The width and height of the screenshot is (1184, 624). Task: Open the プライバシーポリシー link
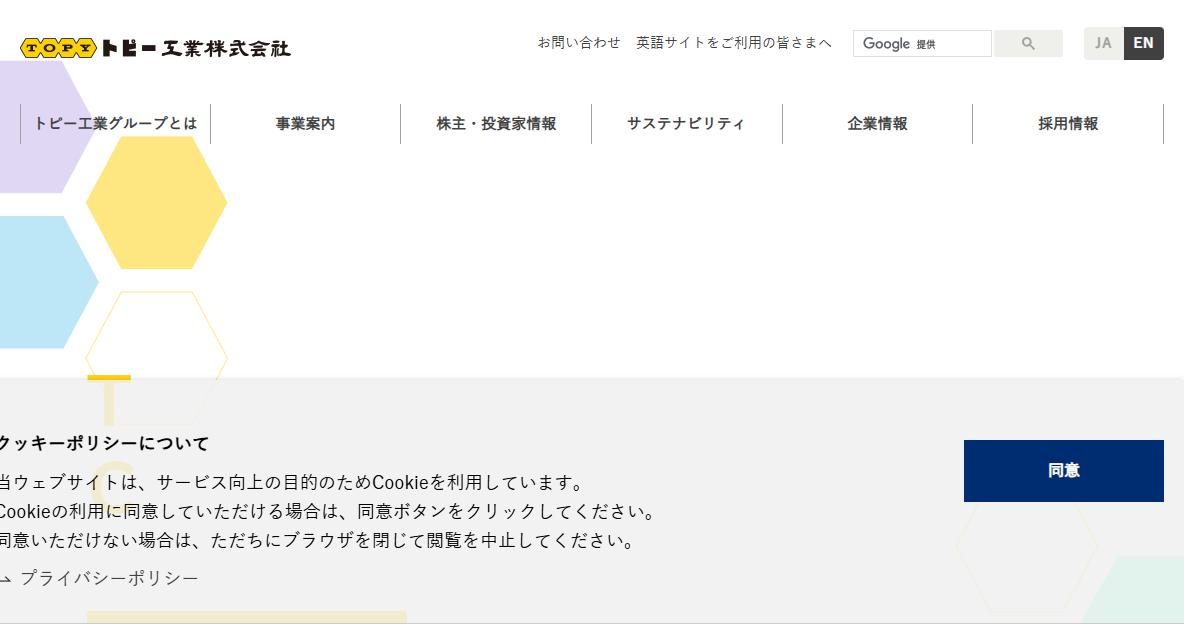pyautogui.click(x=109, y=578)
